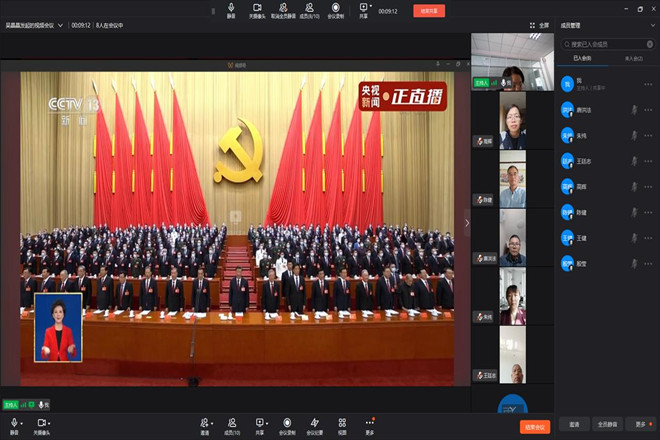Click invite button under member list
This screenshot has height=440, width=660.
coord(574,424)
